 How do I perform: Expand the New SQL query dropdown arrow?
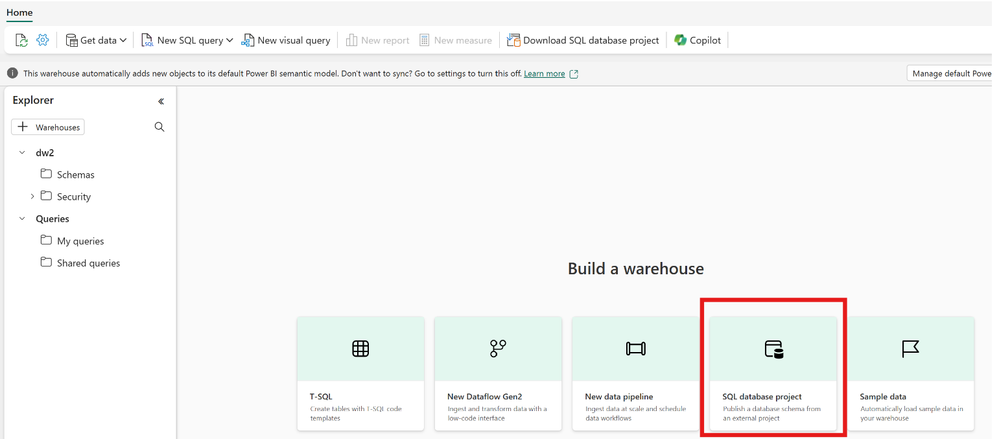[x=230, y=40]
